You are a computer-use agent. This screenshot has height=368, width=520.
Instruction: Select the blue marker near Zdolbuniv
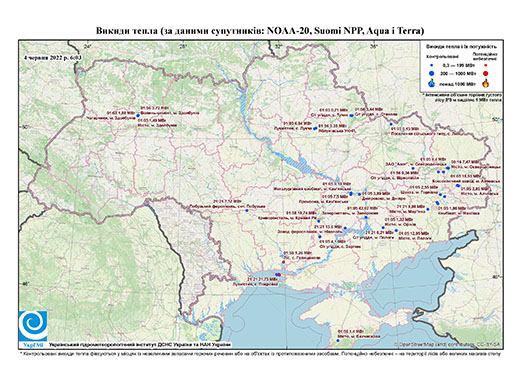[x=138, y=115]
